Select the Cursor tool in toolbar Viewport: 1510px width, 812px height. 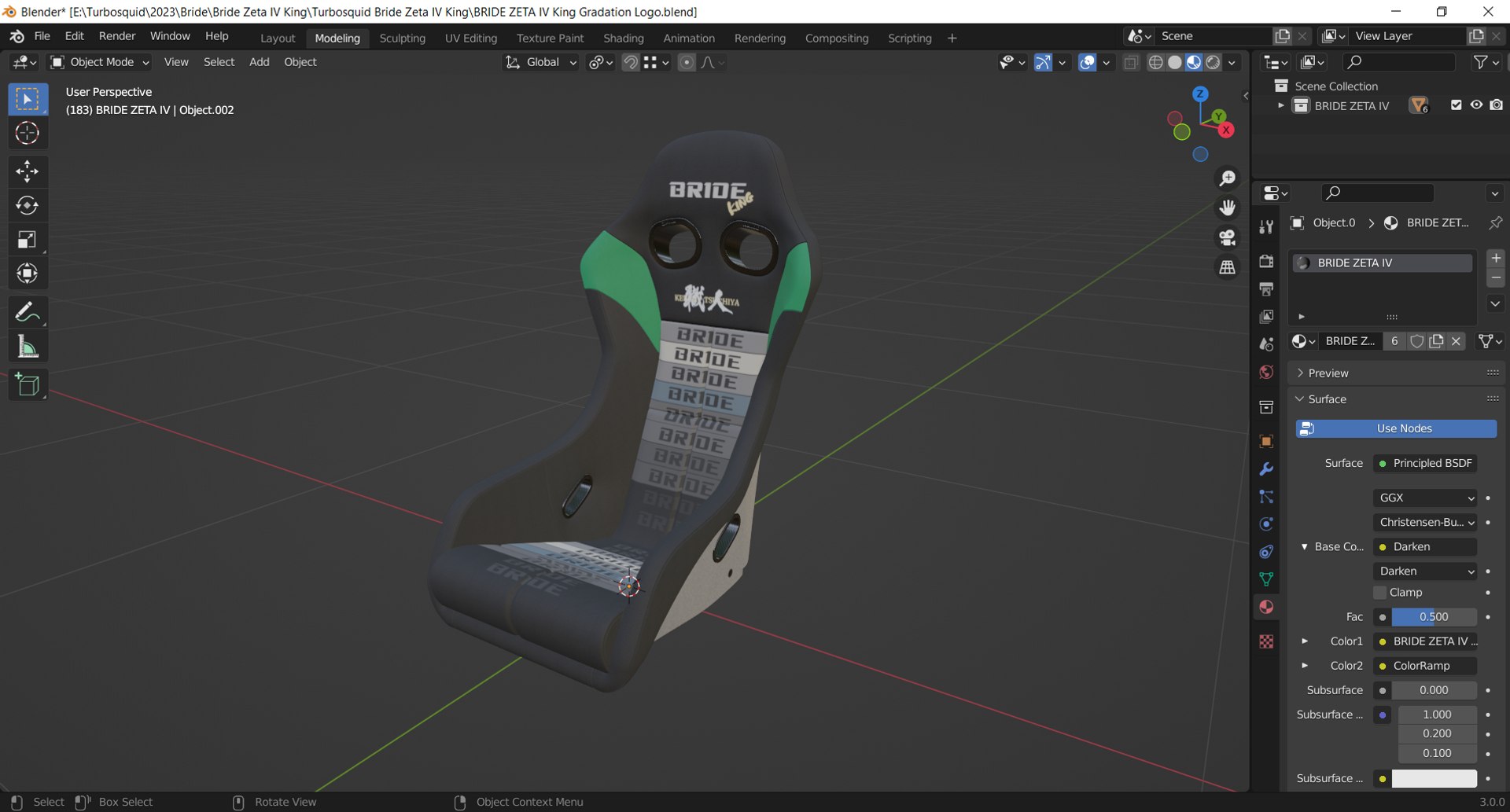click(x=28, y=133)
